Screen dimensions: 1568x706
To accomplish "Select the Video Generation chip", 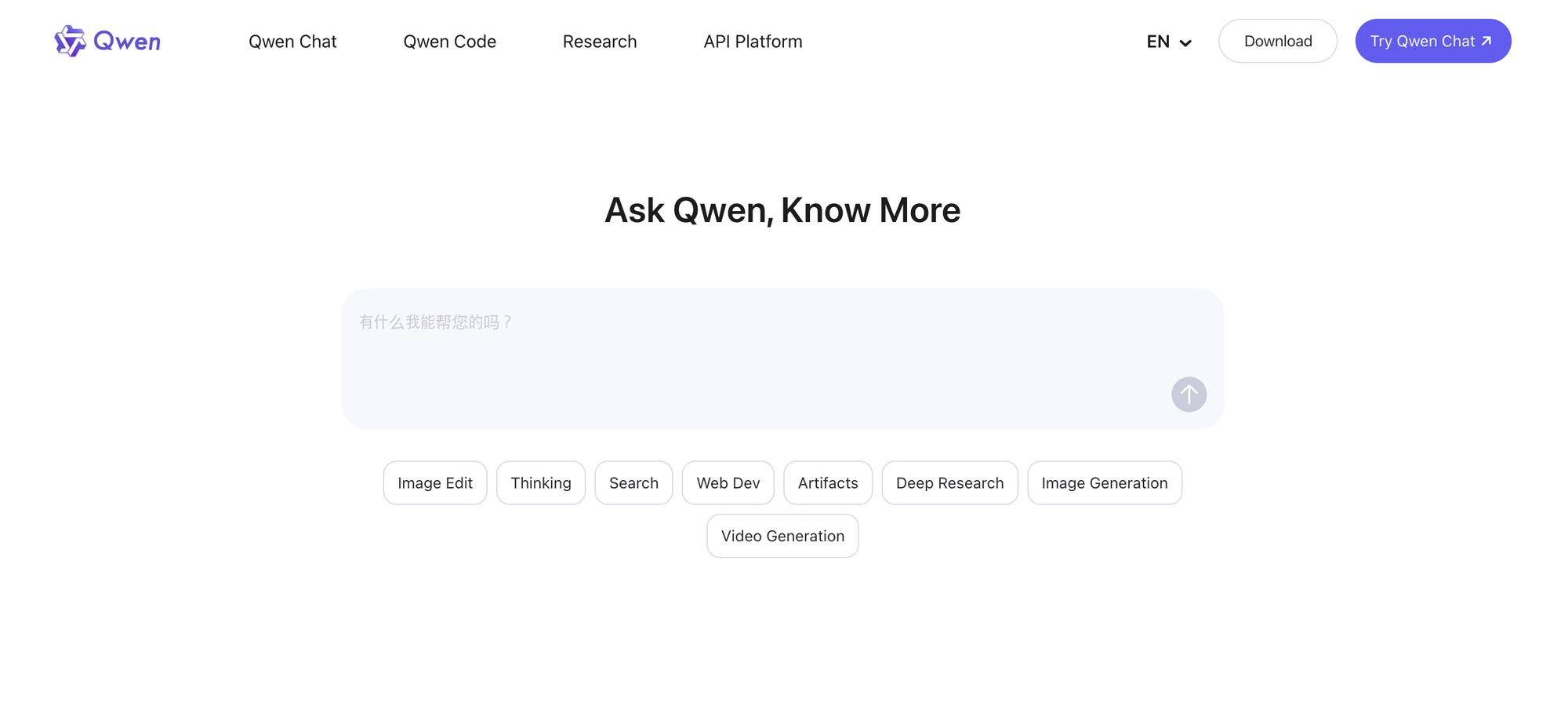I will tap(782, 536).
